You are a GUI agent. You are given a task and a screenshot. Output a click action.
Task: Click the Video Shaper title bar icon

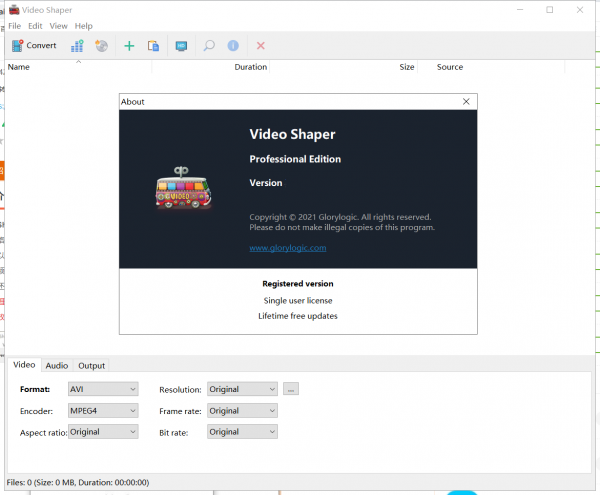(x=14, y=10)
